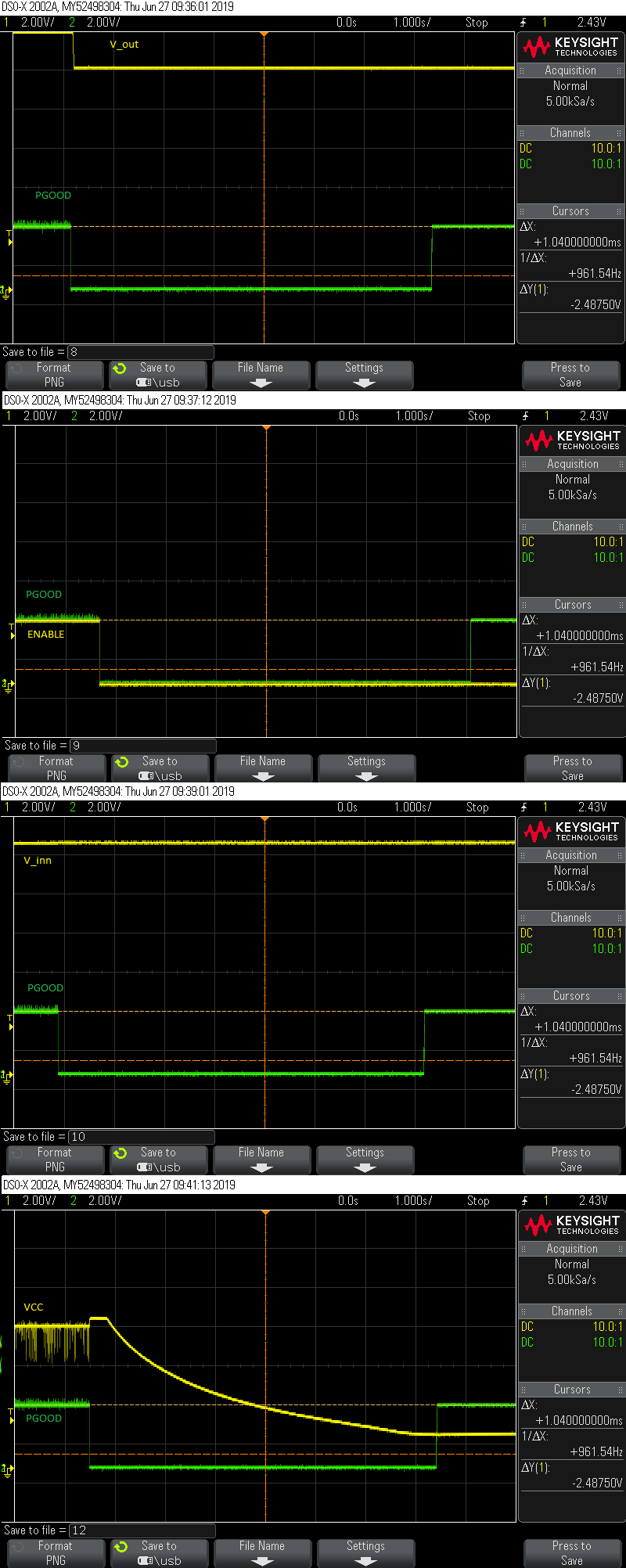Screen dimensions: 626x1568
Task: Select Channels header in the 09:41:13 capture
Action: coord(572,1311)
